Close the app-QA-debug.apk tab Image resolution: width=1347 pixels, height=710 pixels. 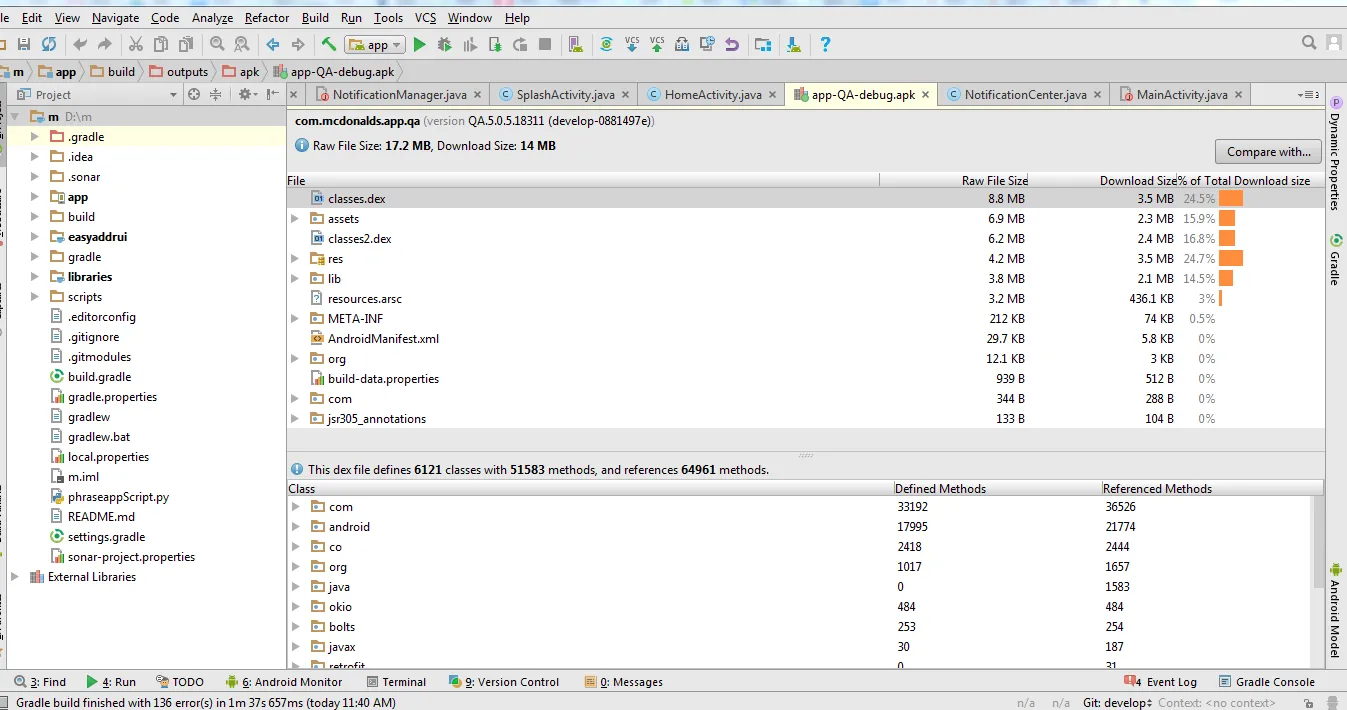(926, 95)
